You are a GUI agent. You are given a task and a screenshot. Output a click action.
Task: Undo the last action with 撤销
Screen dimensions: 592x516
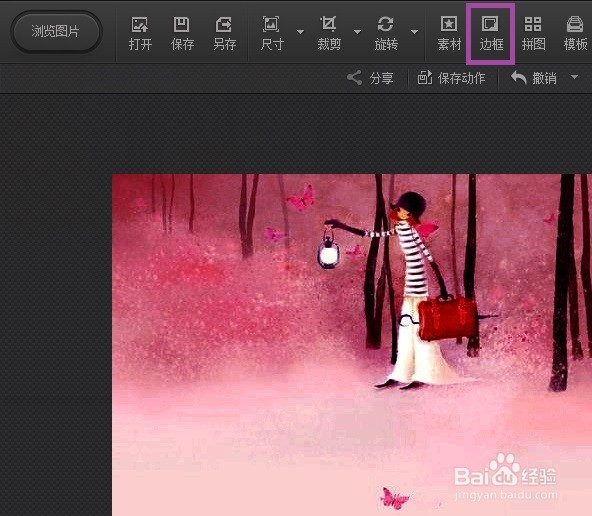pyautogui.click(x=533, y=78)
